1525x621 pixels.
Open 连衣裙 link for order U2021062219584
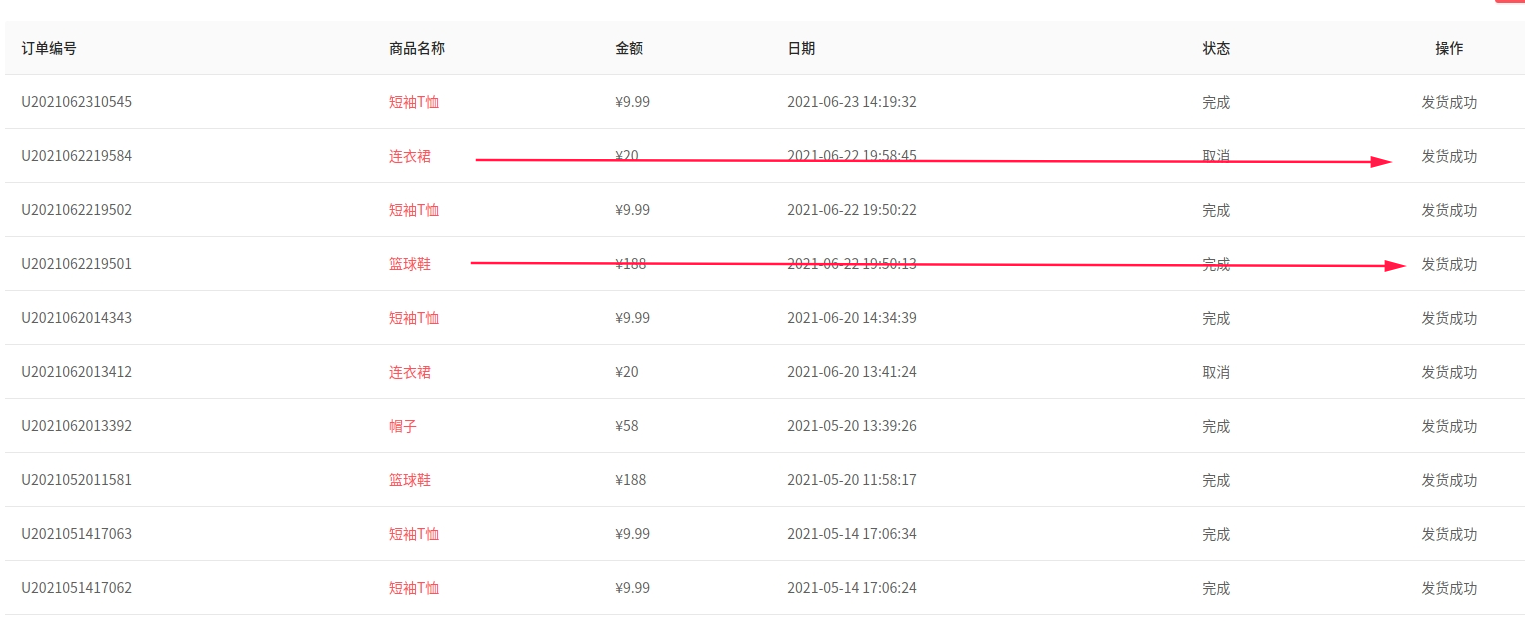[x=410, y=156]
